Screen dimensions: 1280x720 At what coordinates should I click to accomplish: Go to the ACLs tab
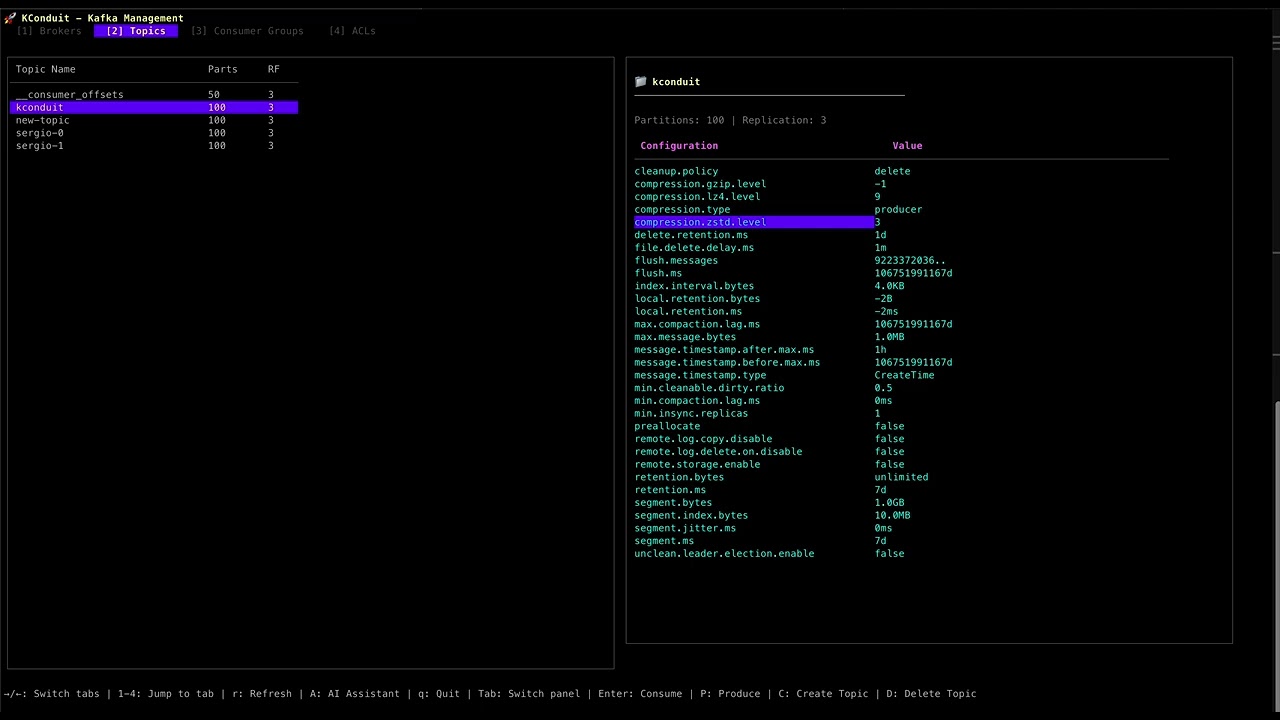point(352,31)
